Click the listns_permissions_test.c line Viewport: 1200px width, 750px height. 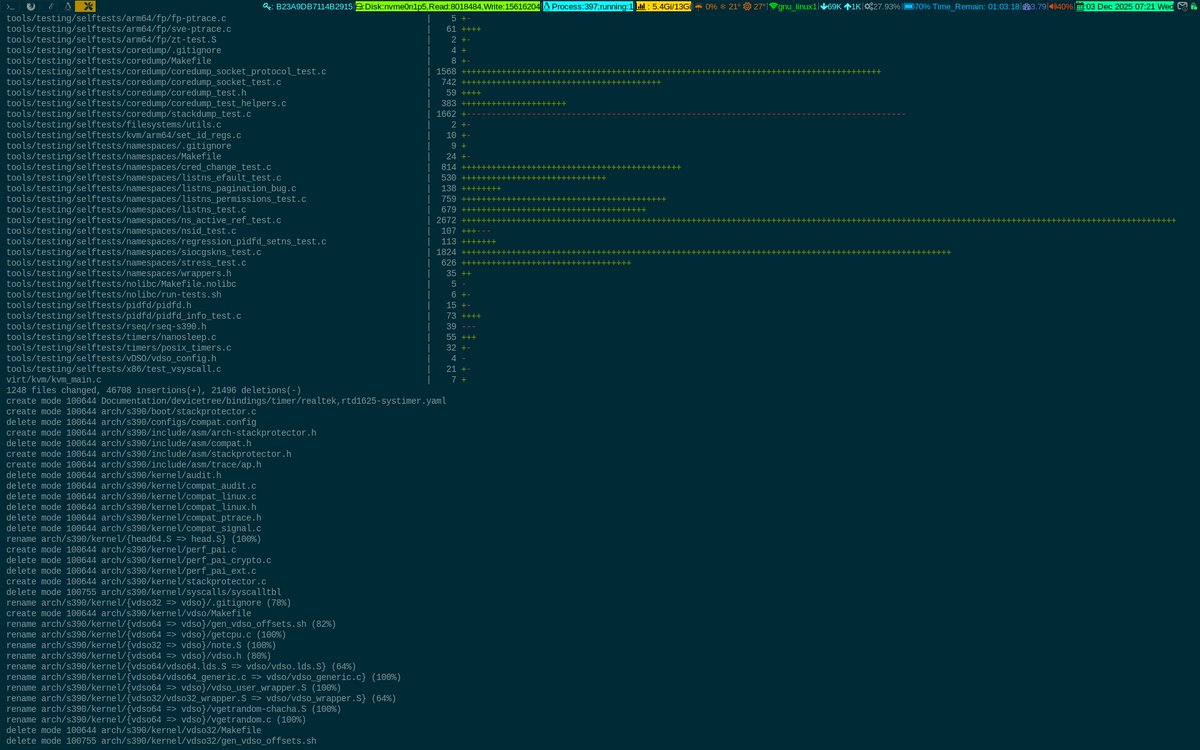[336, 199]
